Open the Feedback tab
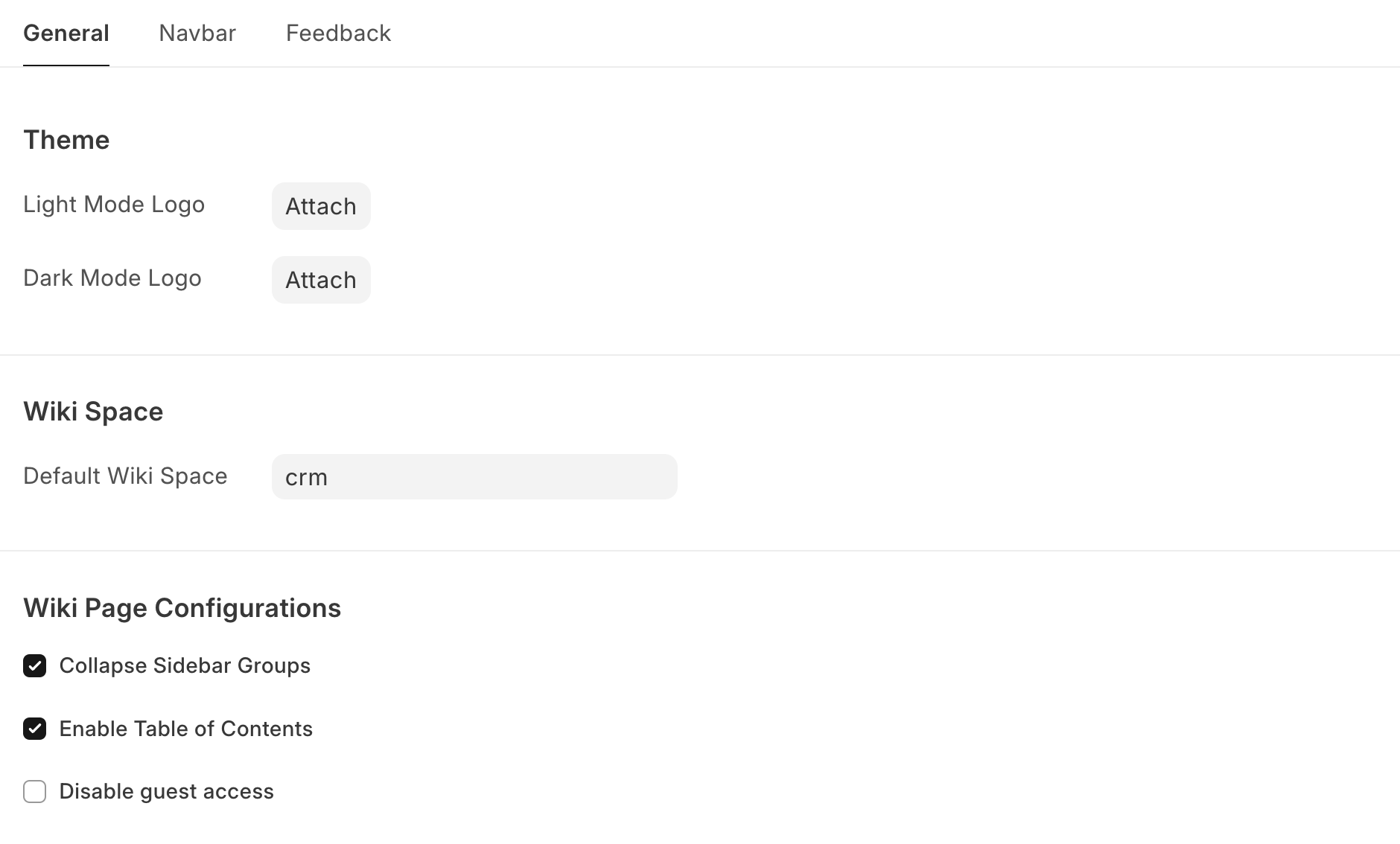The height and width of the screenshot is (844, 1400). click(338, 33)
